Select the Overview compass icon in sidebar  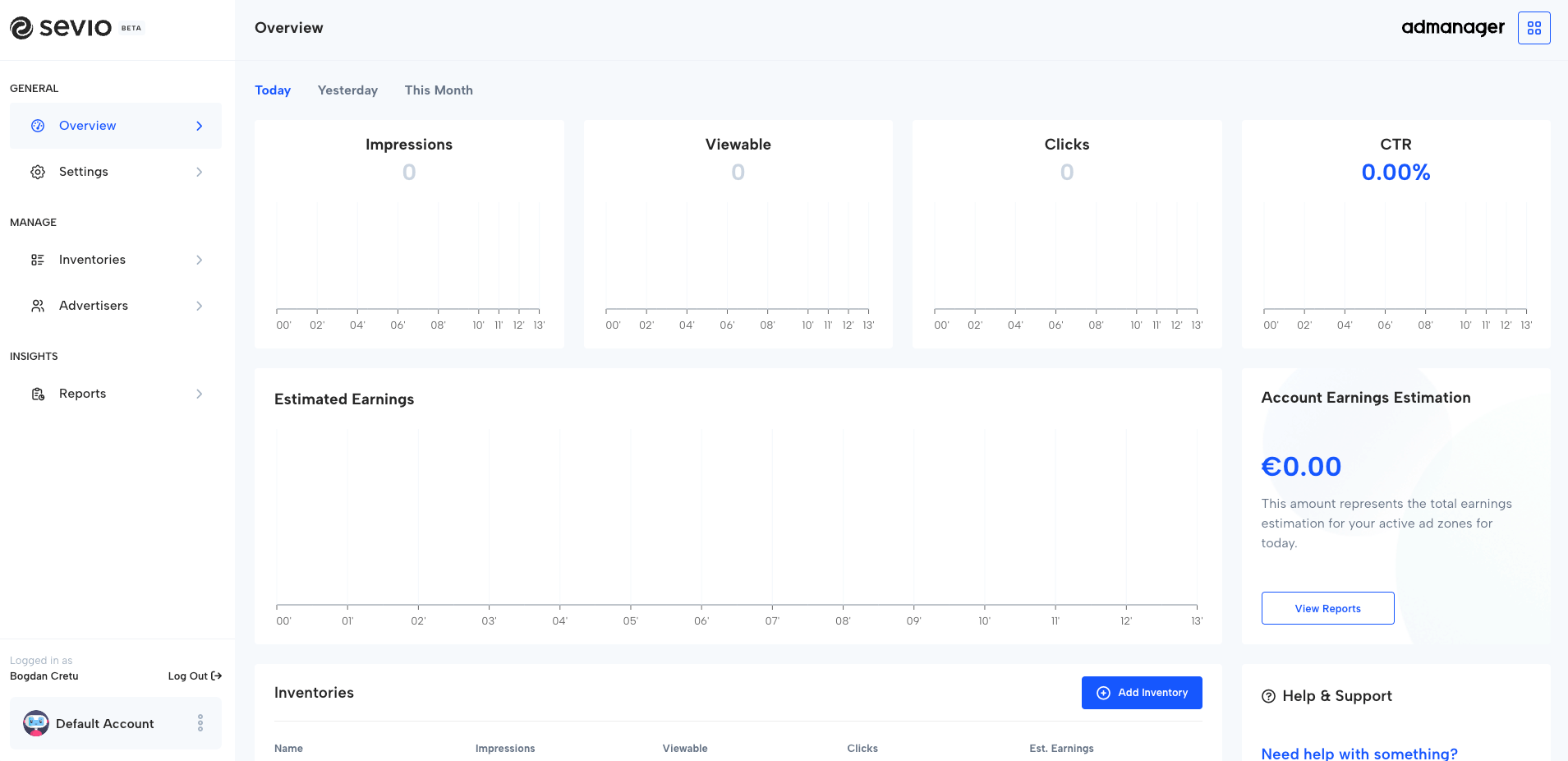pos(37,125)
